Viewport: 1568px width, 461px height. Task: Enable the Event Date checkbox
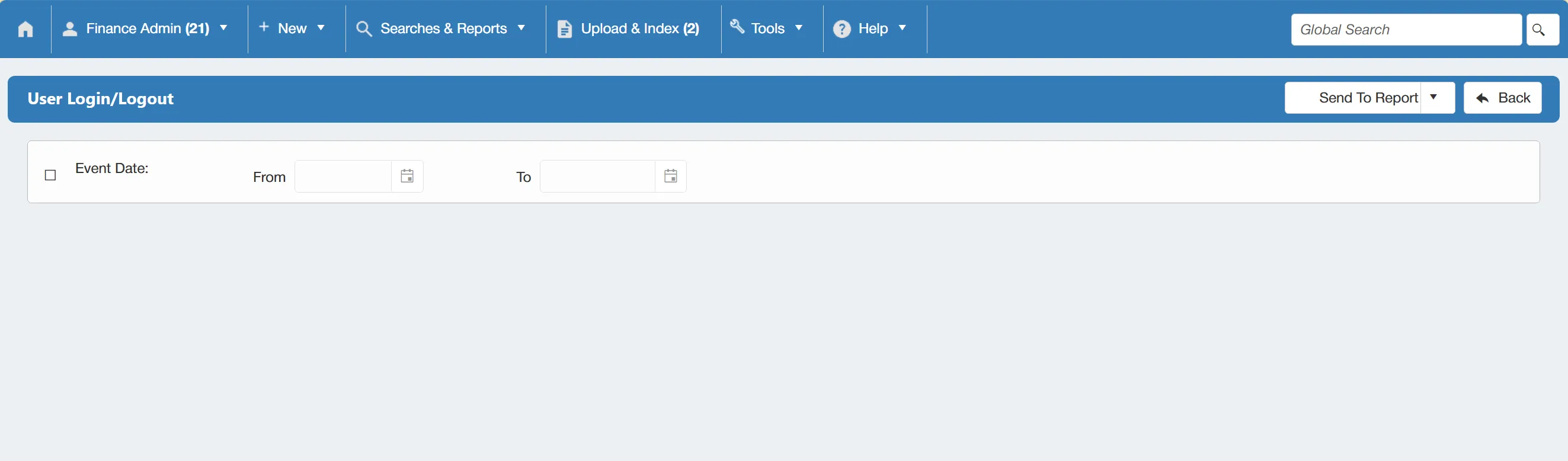[x=50, y=175]
